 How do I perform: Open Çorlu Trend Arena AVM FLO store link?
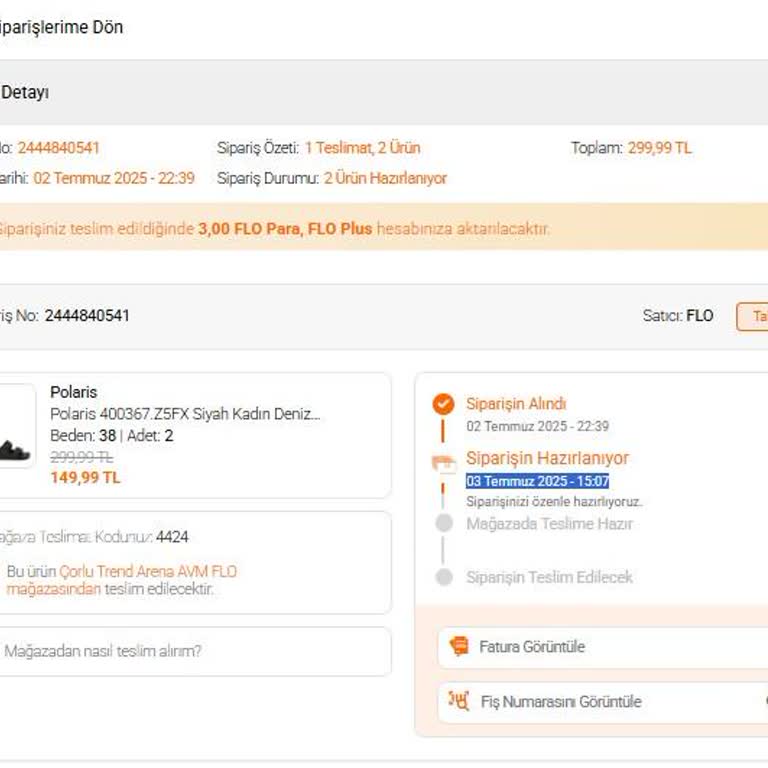pos(147,572)
